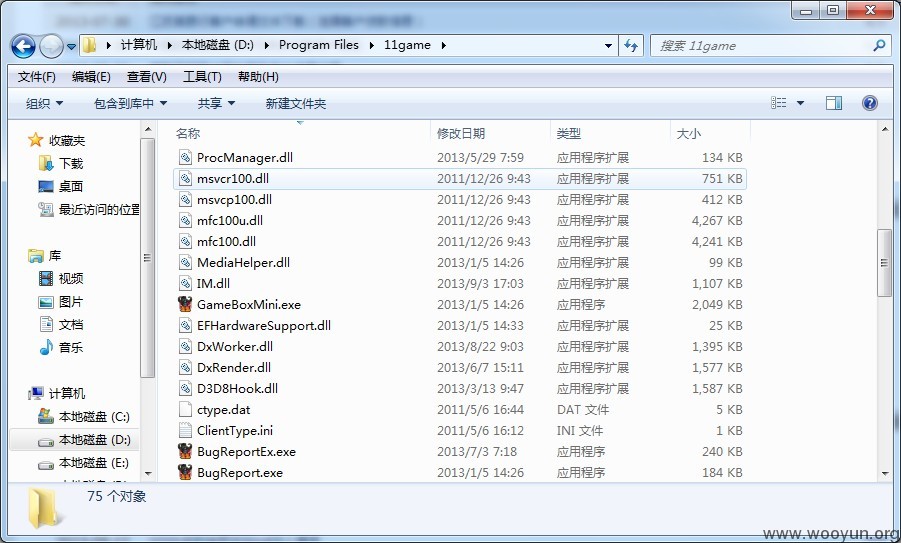Sort by the 大小 column header
This screenshot has height=543, width=901.
tap(688, 133)
